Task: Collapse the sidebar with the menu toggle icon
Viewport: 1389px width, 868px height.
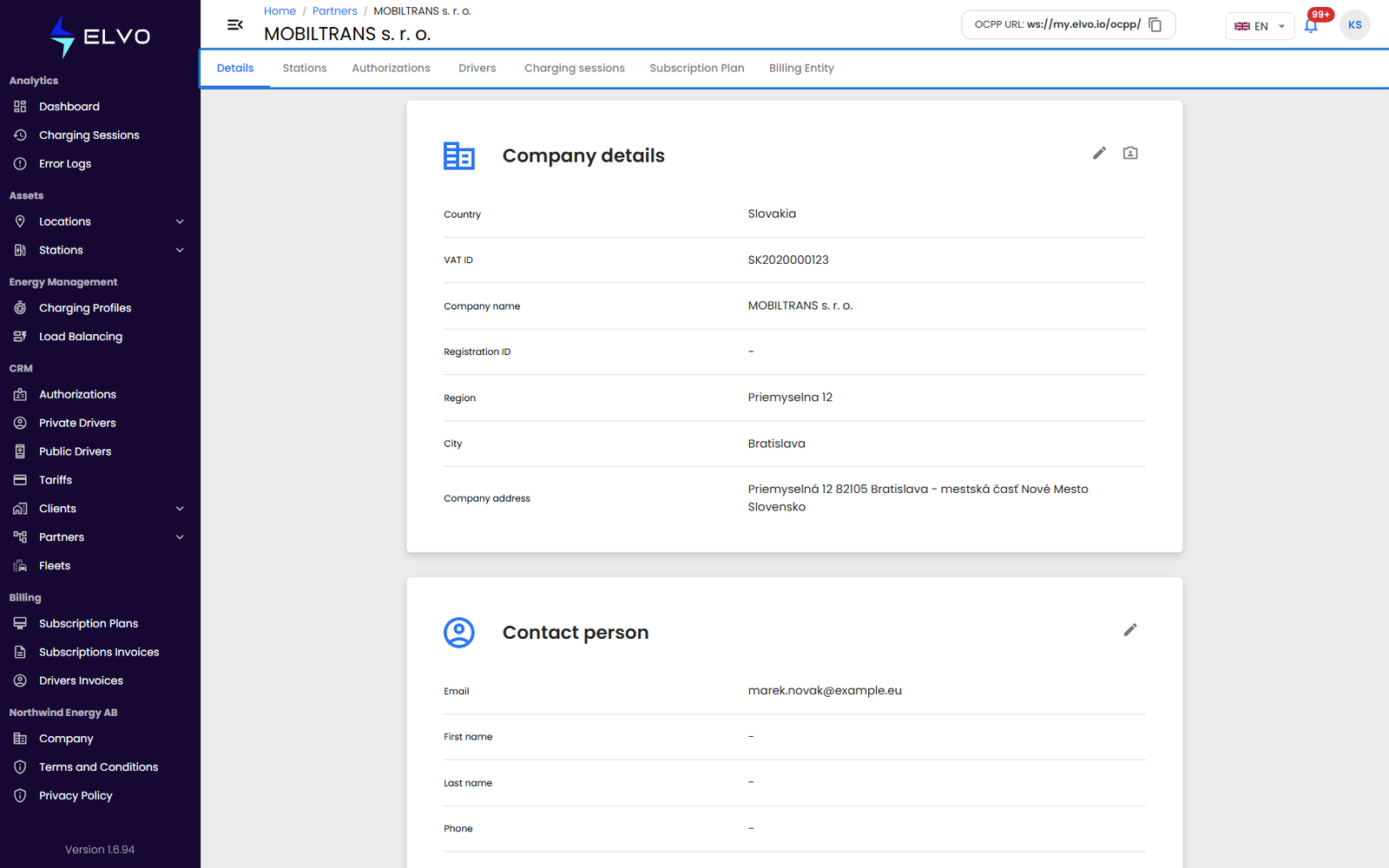Action: pyautogui.click(x=234, y=25)
